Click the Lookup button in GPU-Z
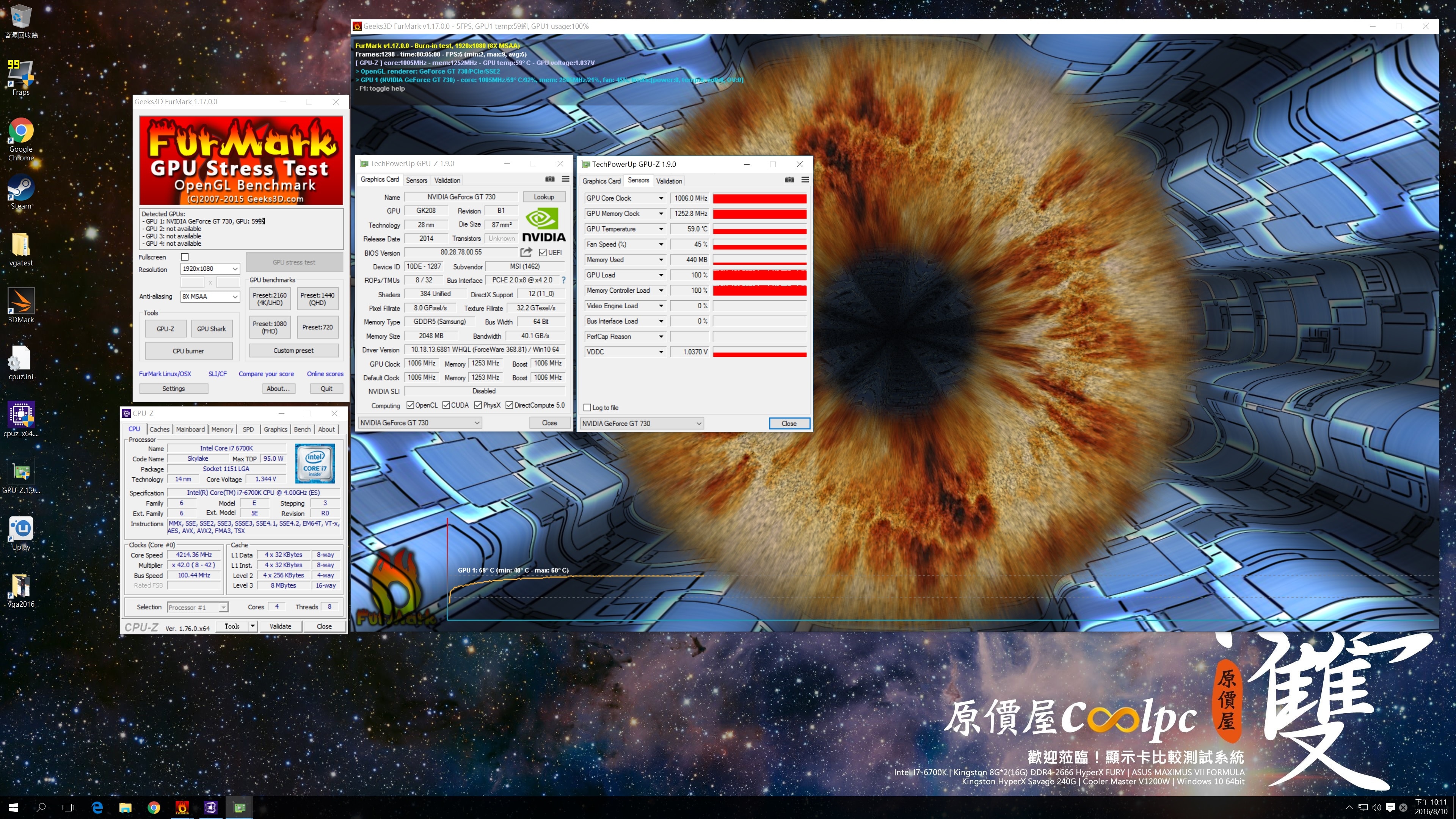 (544, 197)
